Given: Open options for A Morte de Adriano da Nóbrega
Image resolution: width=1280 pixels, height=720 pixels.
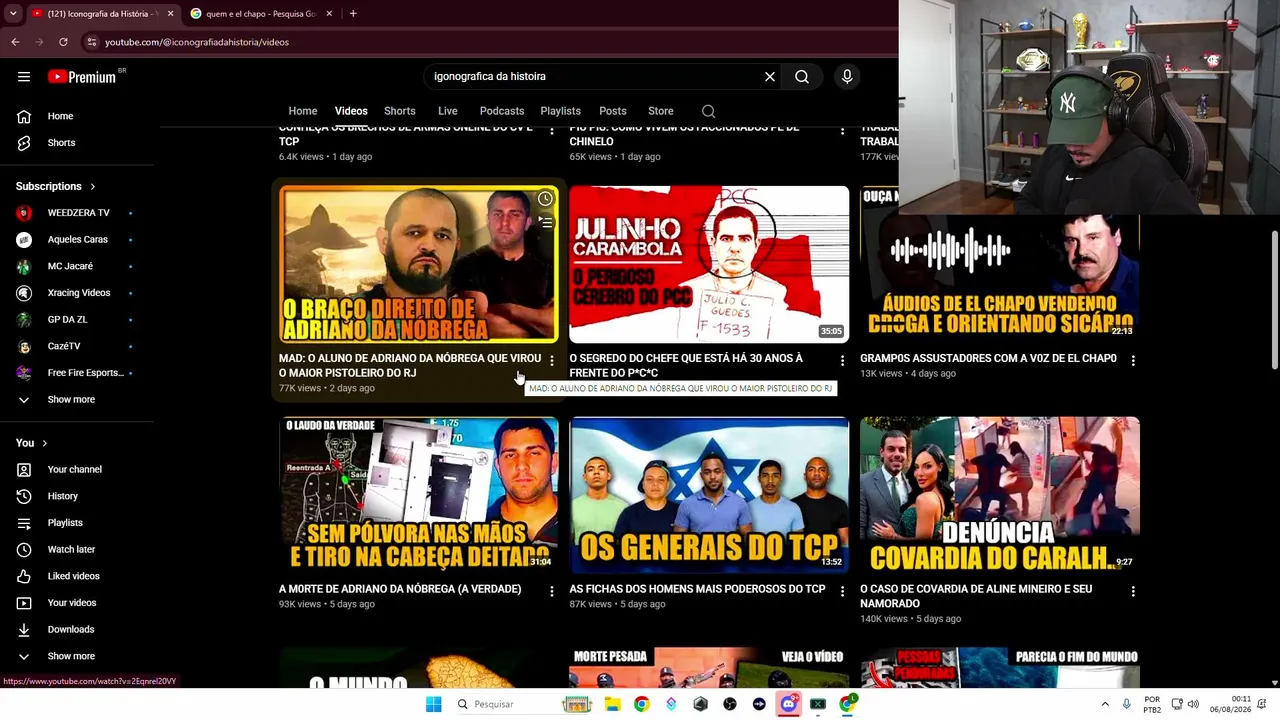Looking at the screenshot, I should pos(551,591).
